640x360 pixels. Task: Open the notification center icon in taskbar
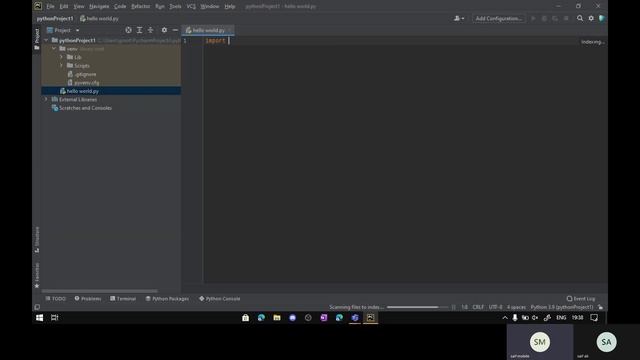click(x=594, y=318)
